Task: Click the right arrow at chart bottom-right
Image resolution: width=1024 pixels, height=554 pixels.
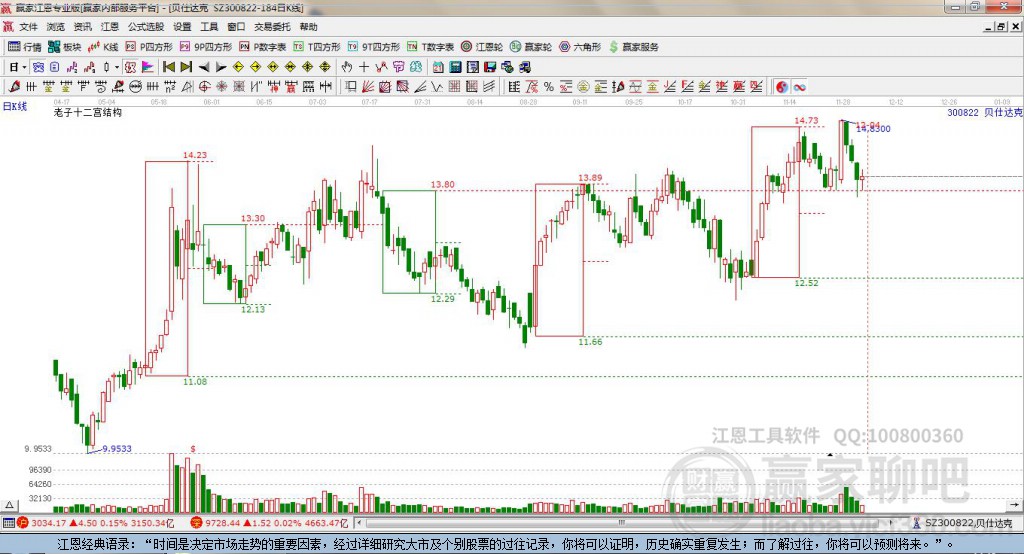Action: 1014,504
